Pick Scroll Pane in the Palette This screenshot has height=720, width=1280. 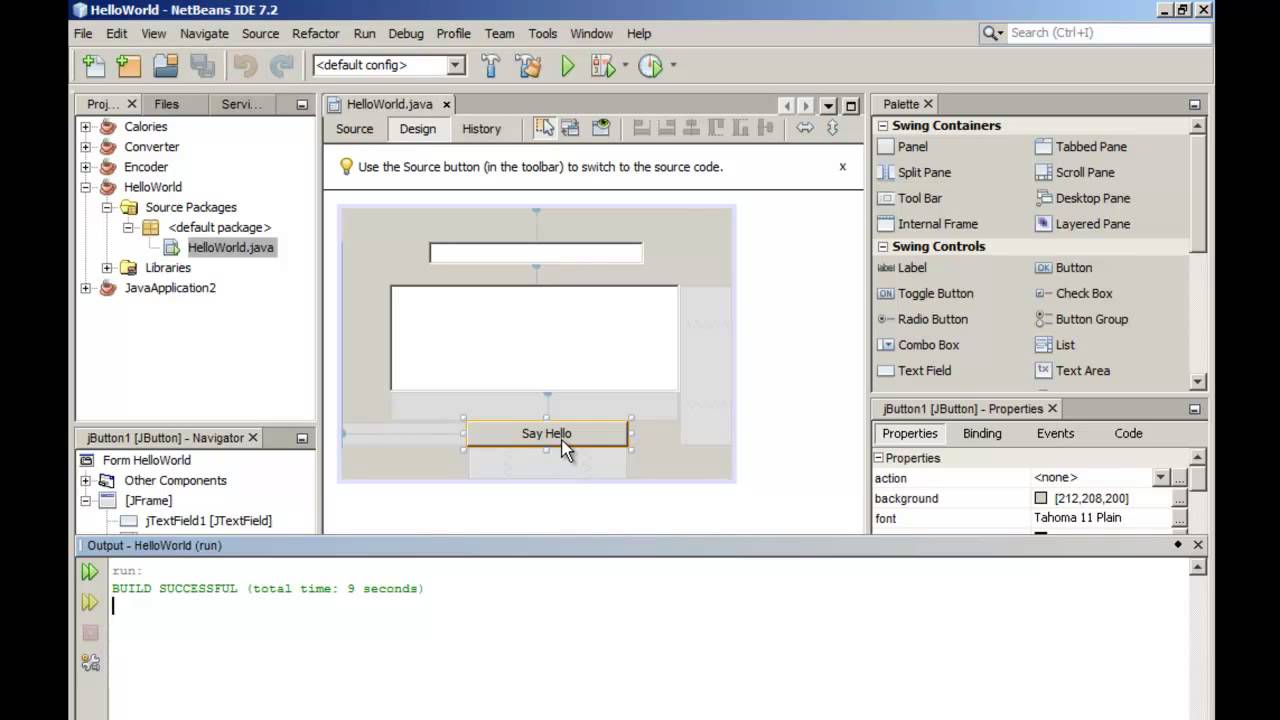click(x=1074, y=173)
